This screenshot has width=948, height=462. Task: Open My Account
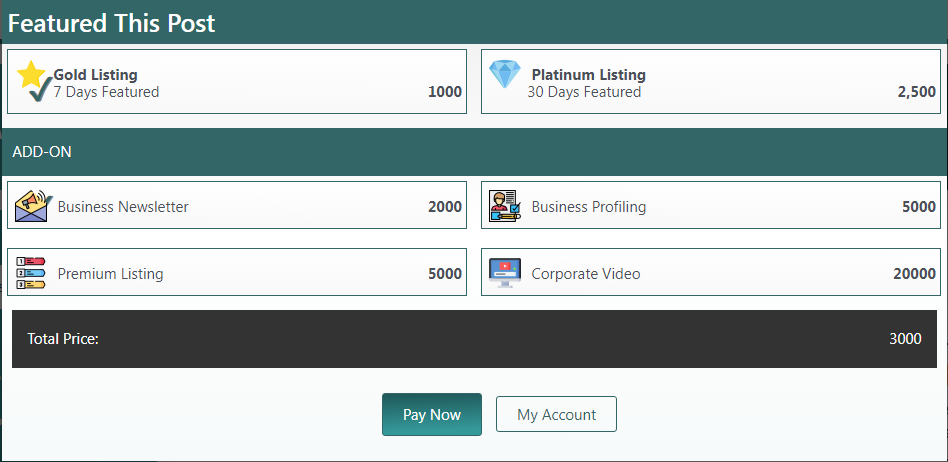tap(556, 415)
